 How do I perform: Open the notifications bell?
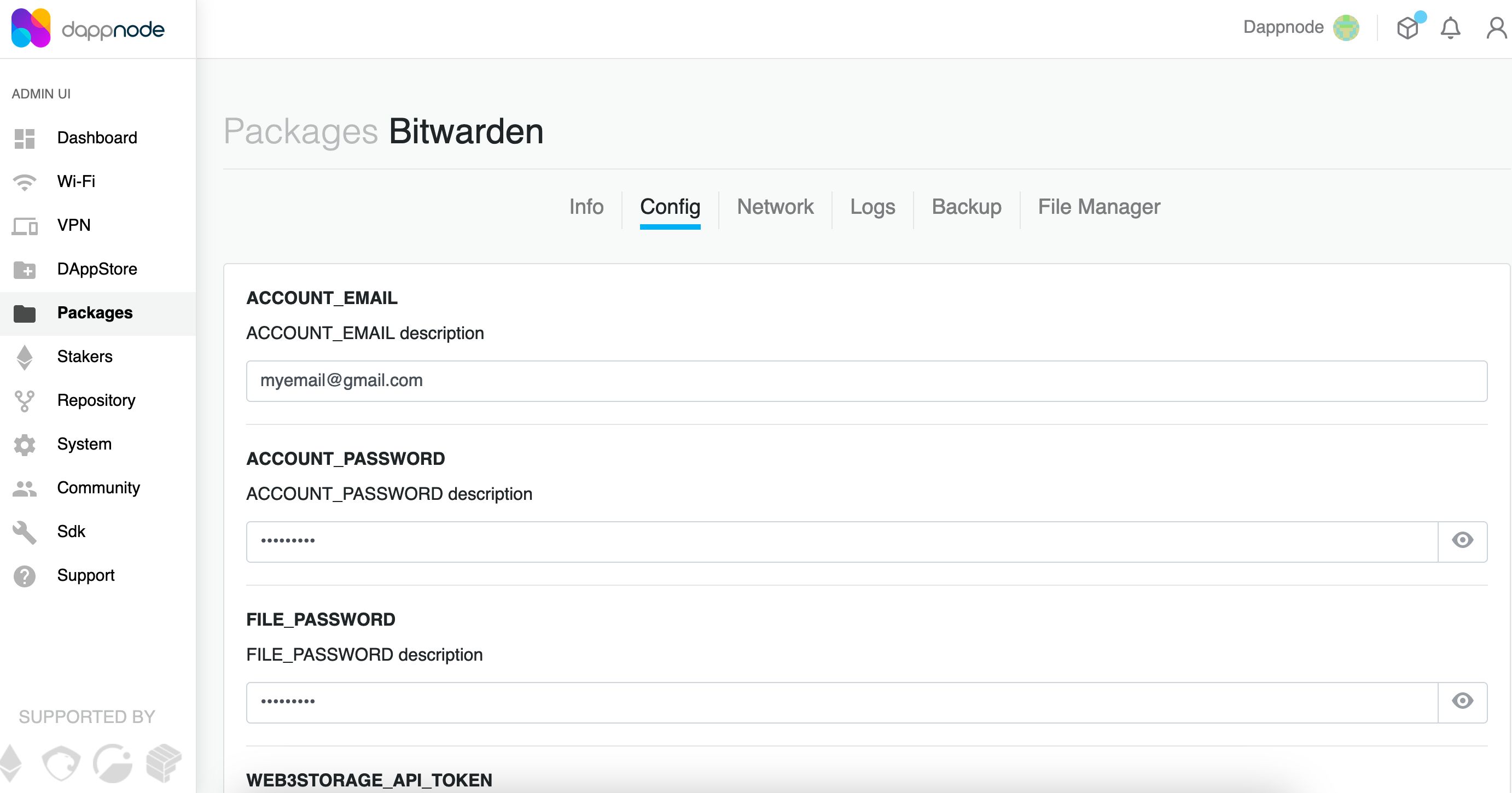[1450, 27]
